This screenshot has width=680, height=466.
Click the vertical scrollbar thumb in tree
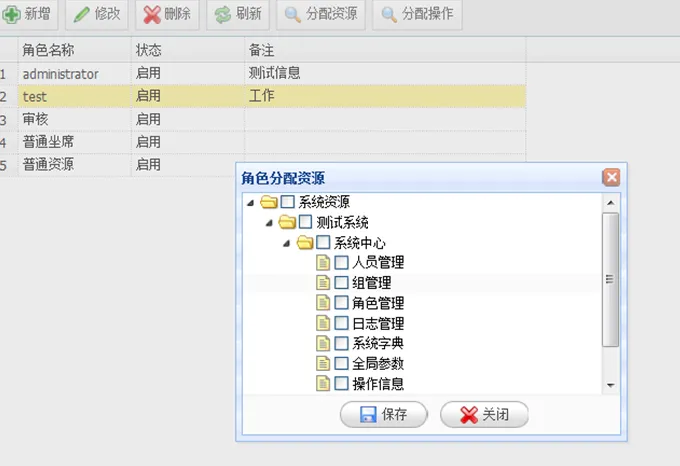point(611,280)
